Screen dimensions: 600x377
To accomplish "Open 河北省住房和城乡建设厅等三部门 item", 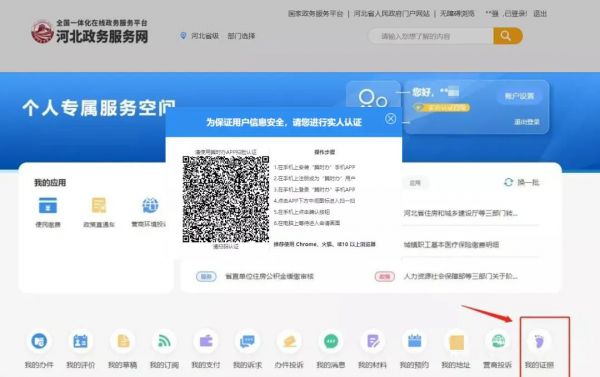I will tap(460, 213).
